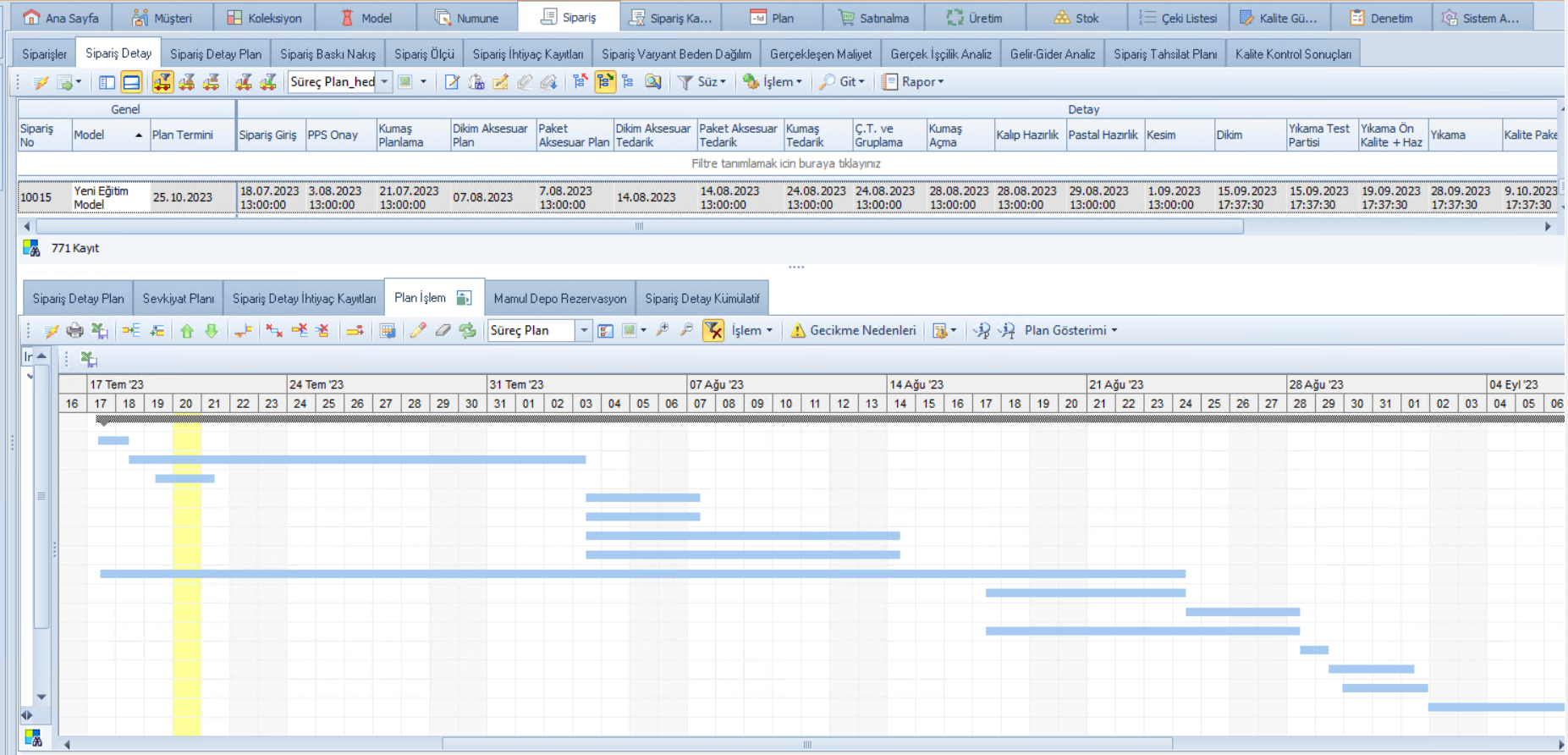Click the zoom out magnifier icon
Screen dimensions: 1568x755
686,331
